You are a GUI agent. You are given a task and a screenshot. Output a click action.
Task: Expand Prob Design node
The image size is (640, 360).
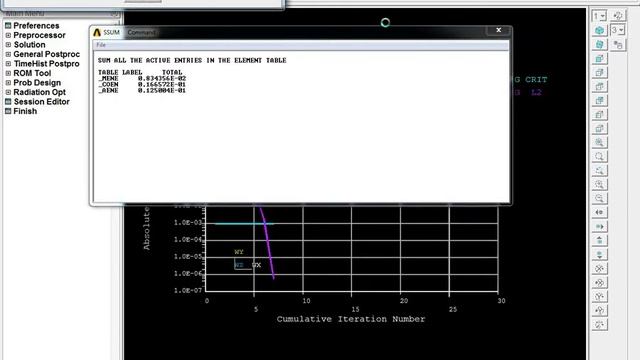8,83
